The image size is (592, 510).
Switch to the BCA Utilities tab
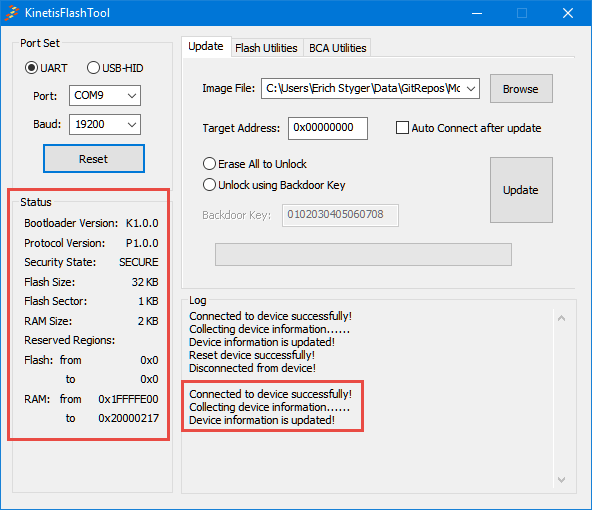pos(338,48)
